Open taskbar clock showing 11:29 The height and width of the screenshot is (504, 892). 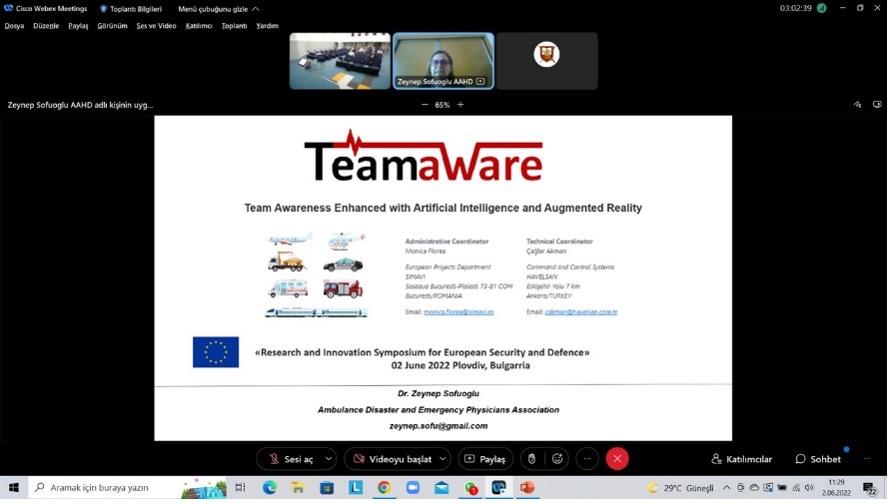[836, 488]
